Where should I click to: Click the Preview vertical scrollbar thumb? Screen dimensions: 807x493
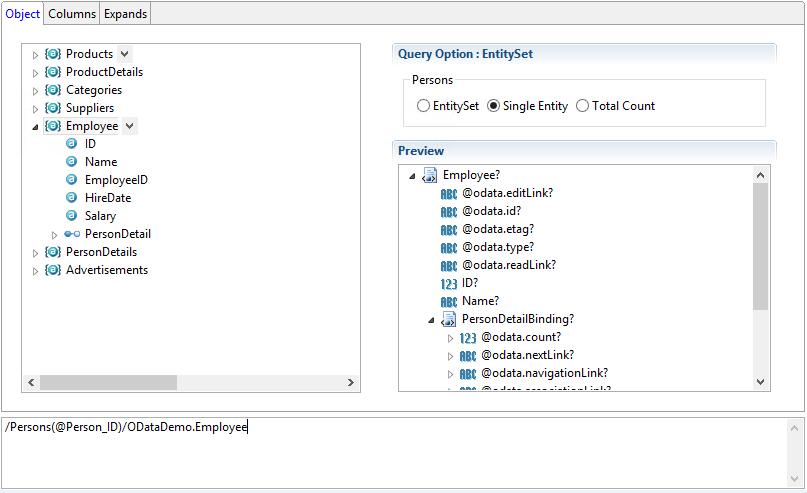click(760, 245)
